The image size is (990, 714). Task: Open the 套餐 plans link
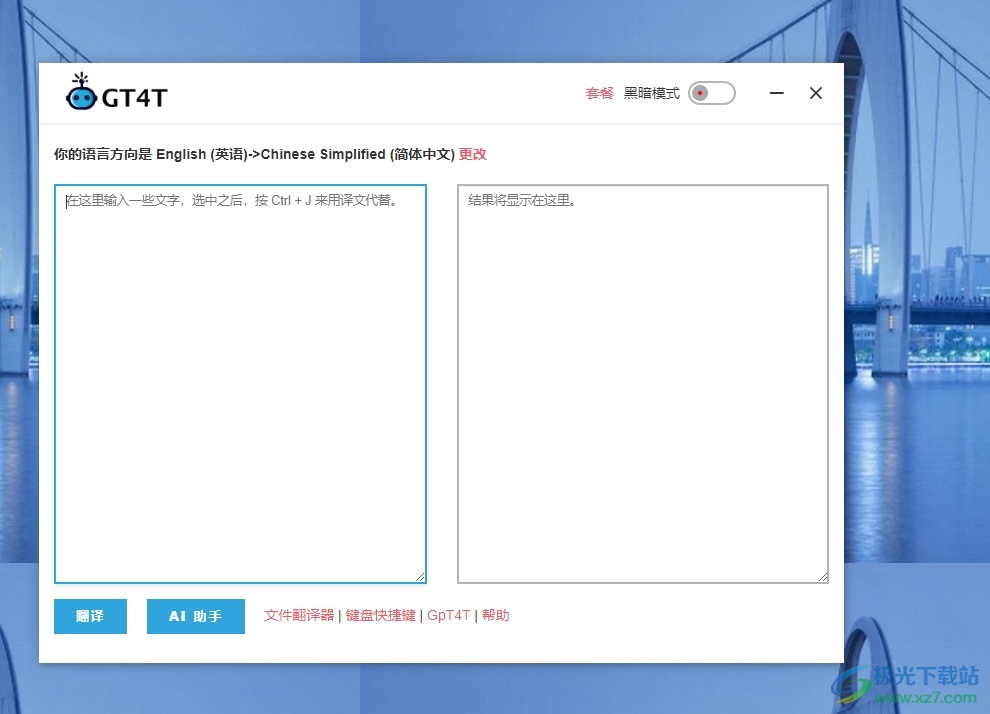[599, 93]
